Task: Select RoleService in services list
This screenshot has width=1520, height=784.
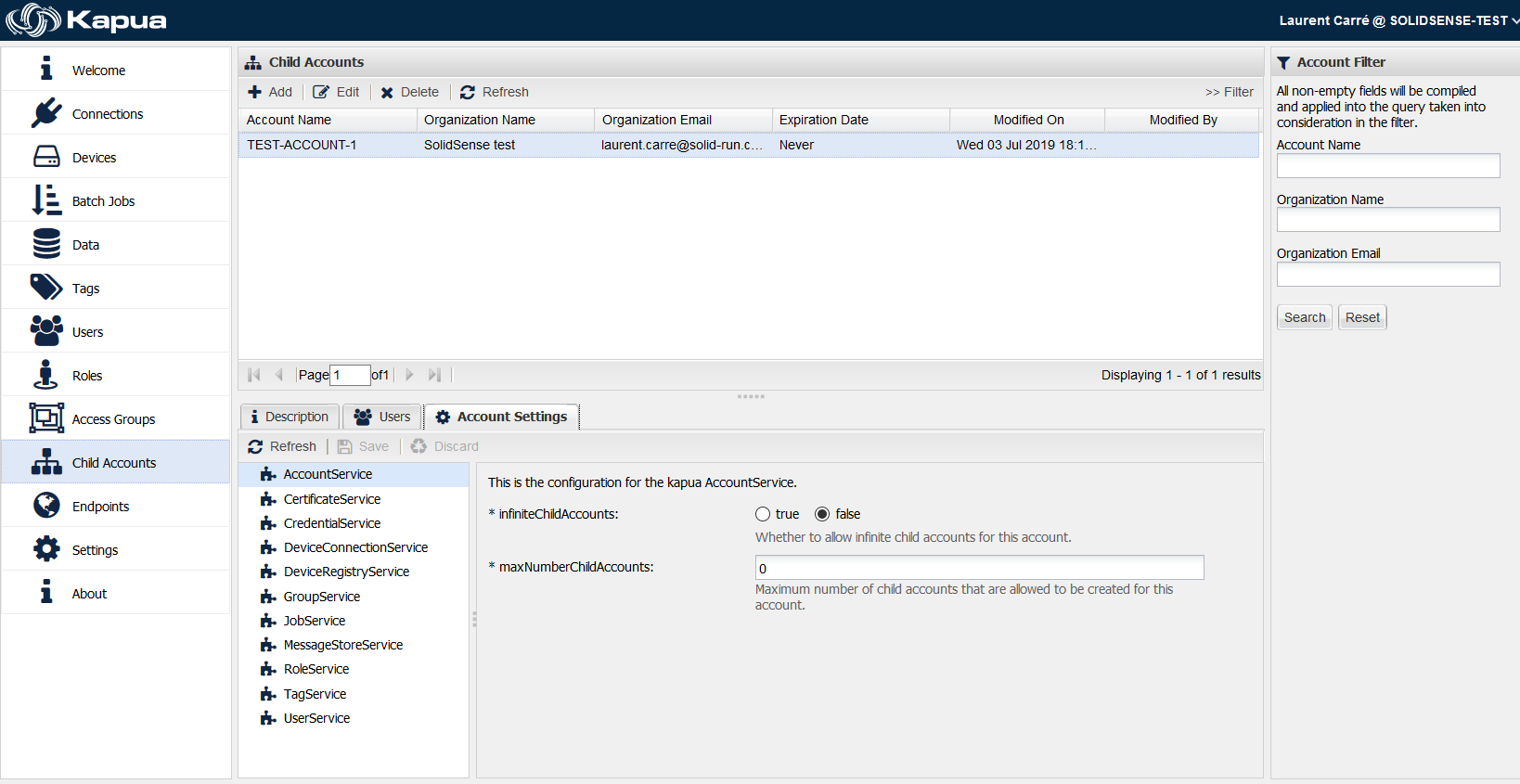Action: (354, 669)
